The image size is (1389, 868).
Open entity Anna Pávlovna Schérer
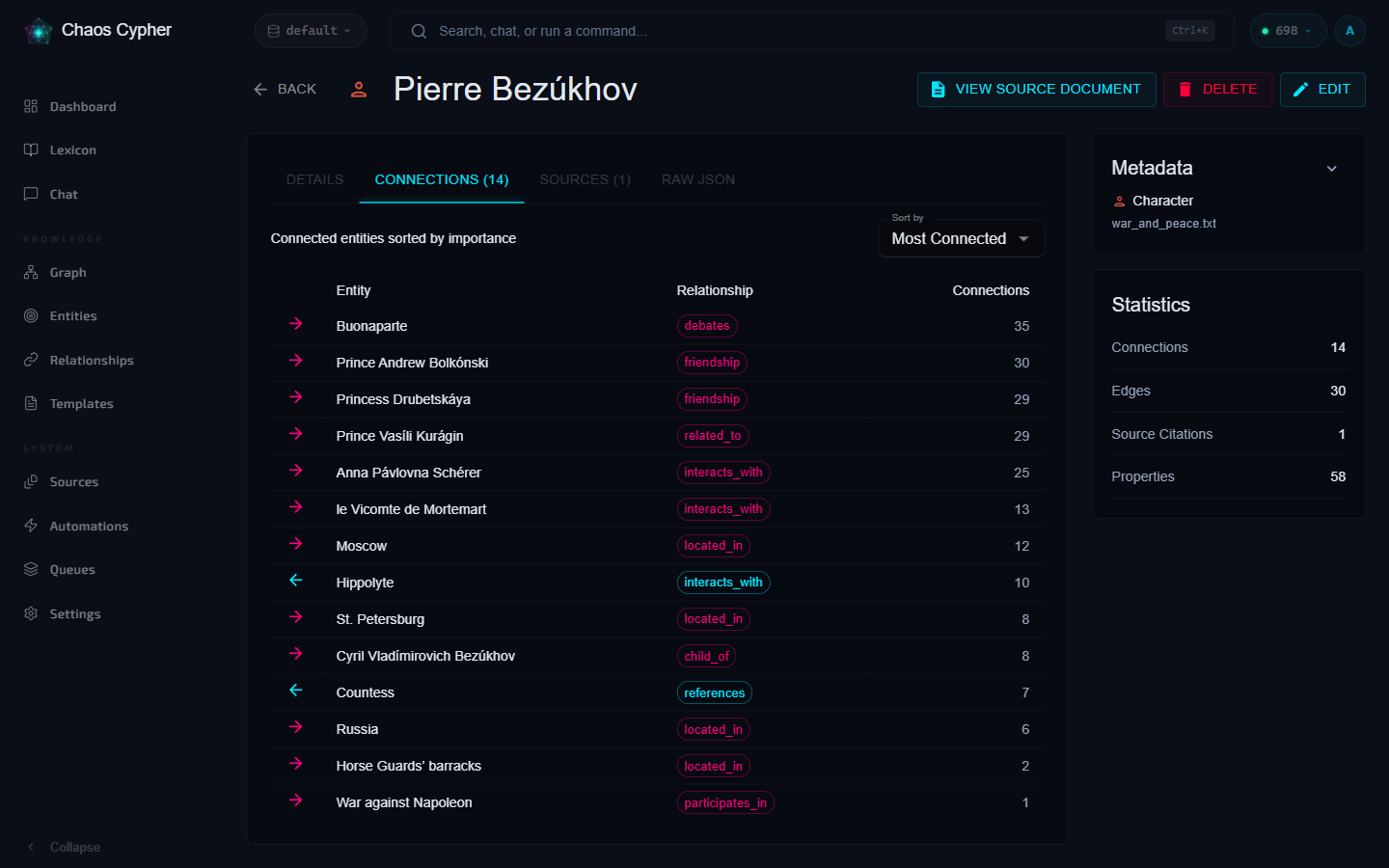click(408, 473)
